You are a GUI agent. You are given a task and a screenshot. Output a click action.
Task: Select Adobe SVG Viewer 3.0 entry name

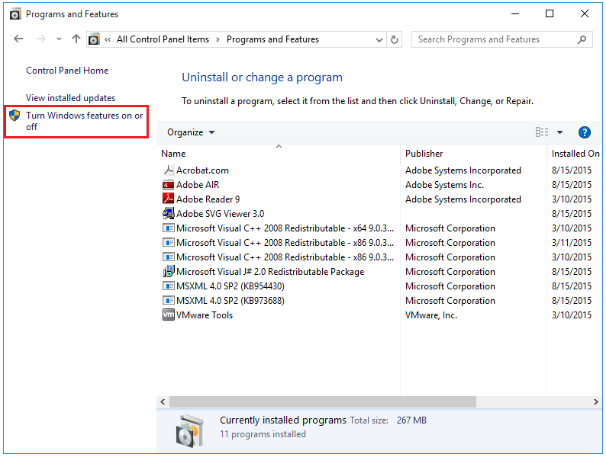(x=220, y=214)
